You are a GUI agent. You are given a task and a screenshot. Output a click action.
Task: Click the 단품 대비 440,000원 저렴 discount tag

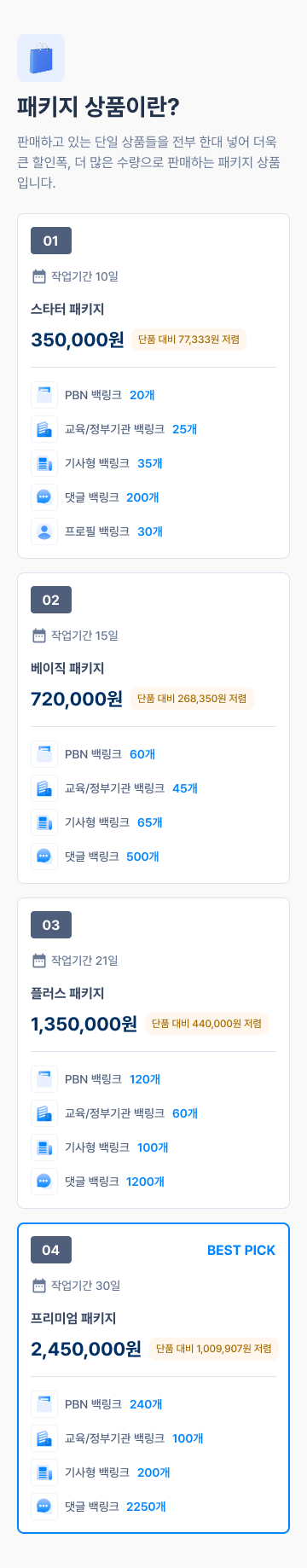[x=207, y=1024]
